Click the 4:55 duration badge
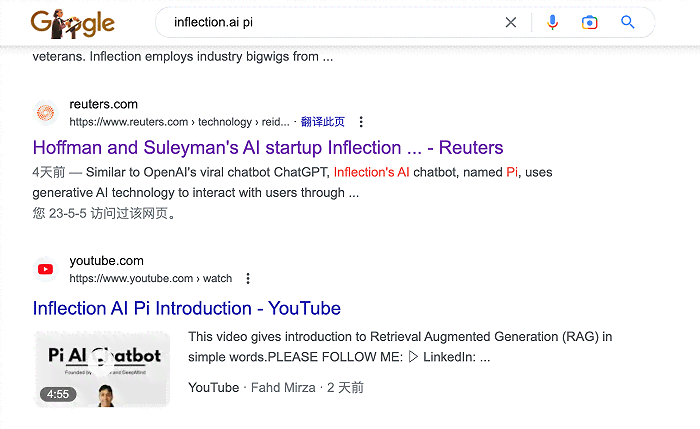The height and width of the screenshot is (429, 700). pos(58,394)
